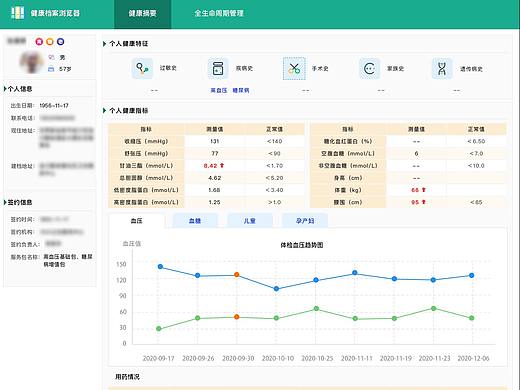
Task: Click the birth date 1956-11-17
Action: click(x=54, y=106)
